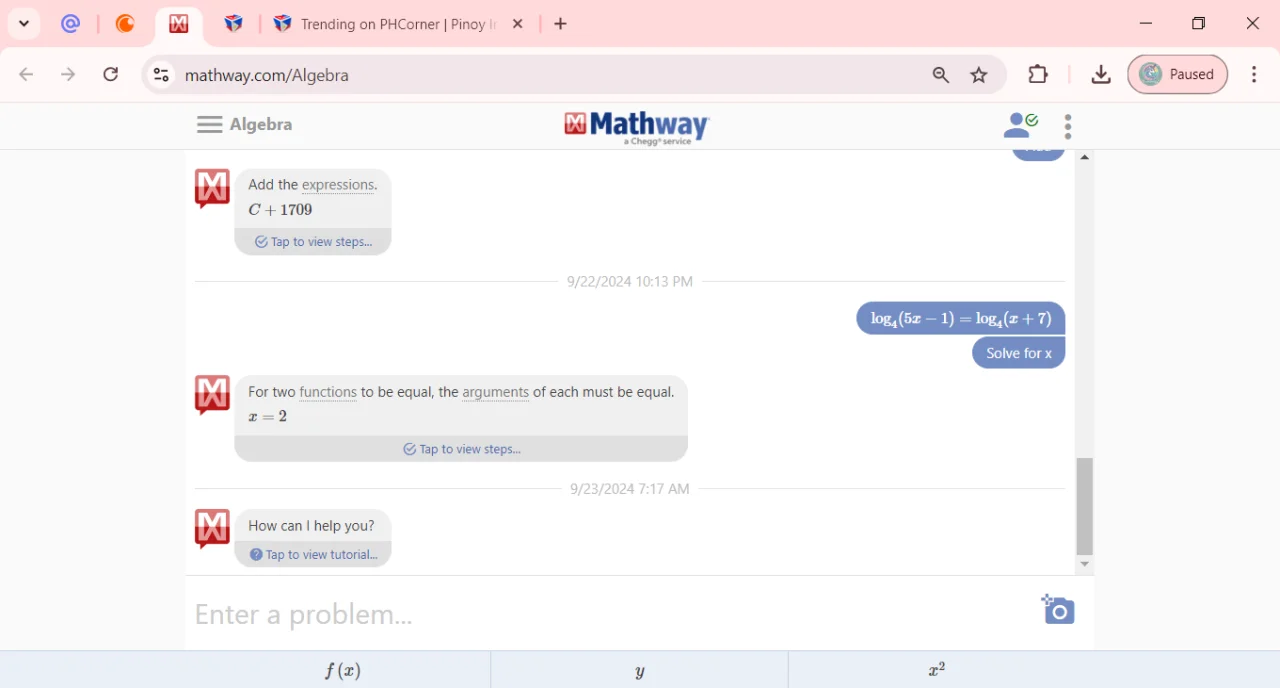This screenshot has height=688, width=1280.
Task: Open the Mathway vertical dots menu
Action: [x=1068, y=126]
